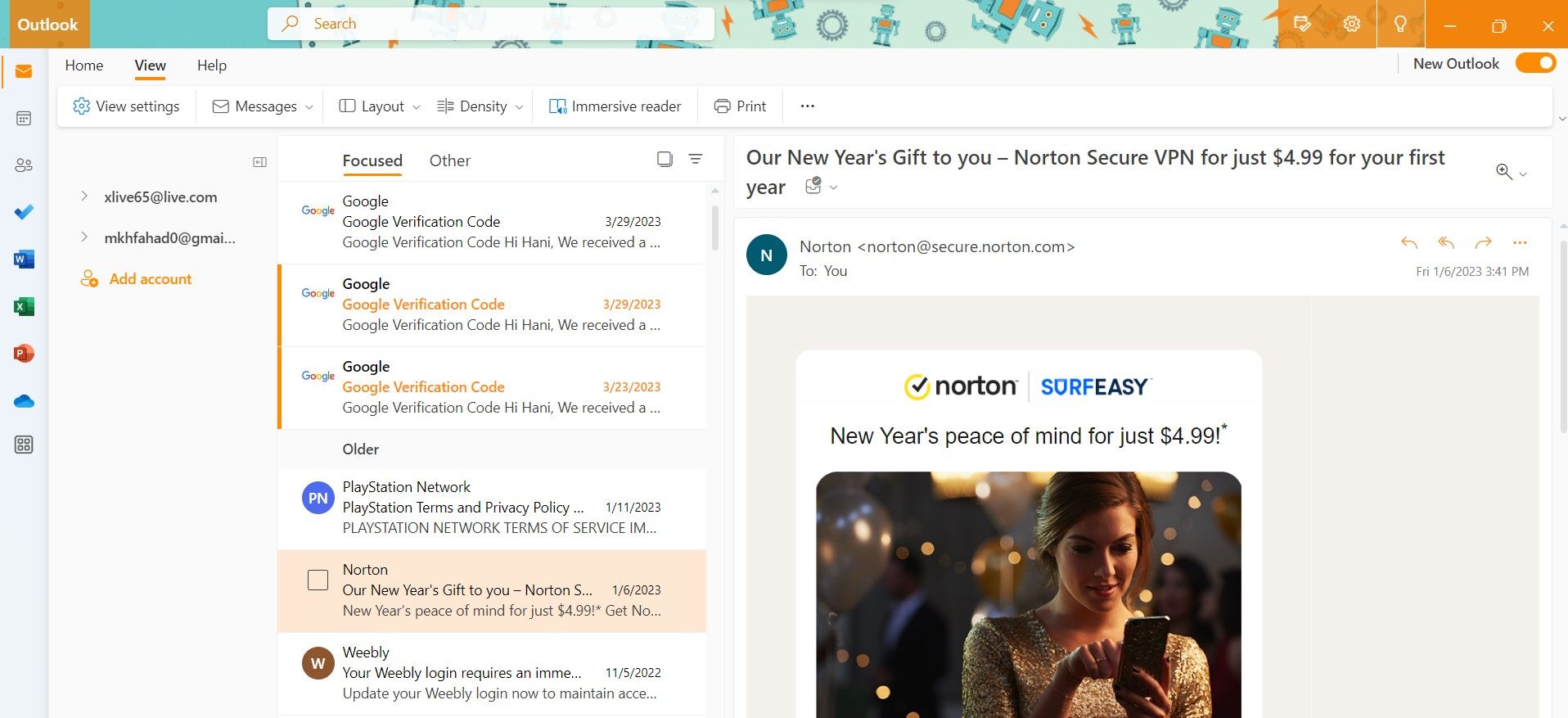The width and height of the screenshot is (1568, 718).
Task: Click Add account
Action: click(x=136, y=278)
